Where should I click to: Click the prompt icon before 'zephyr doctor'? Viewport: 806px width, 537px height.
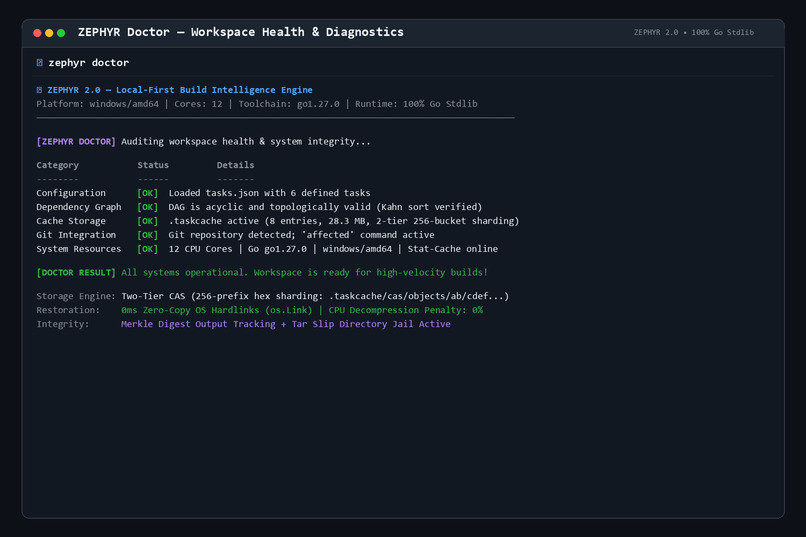[x=40, y=63]
